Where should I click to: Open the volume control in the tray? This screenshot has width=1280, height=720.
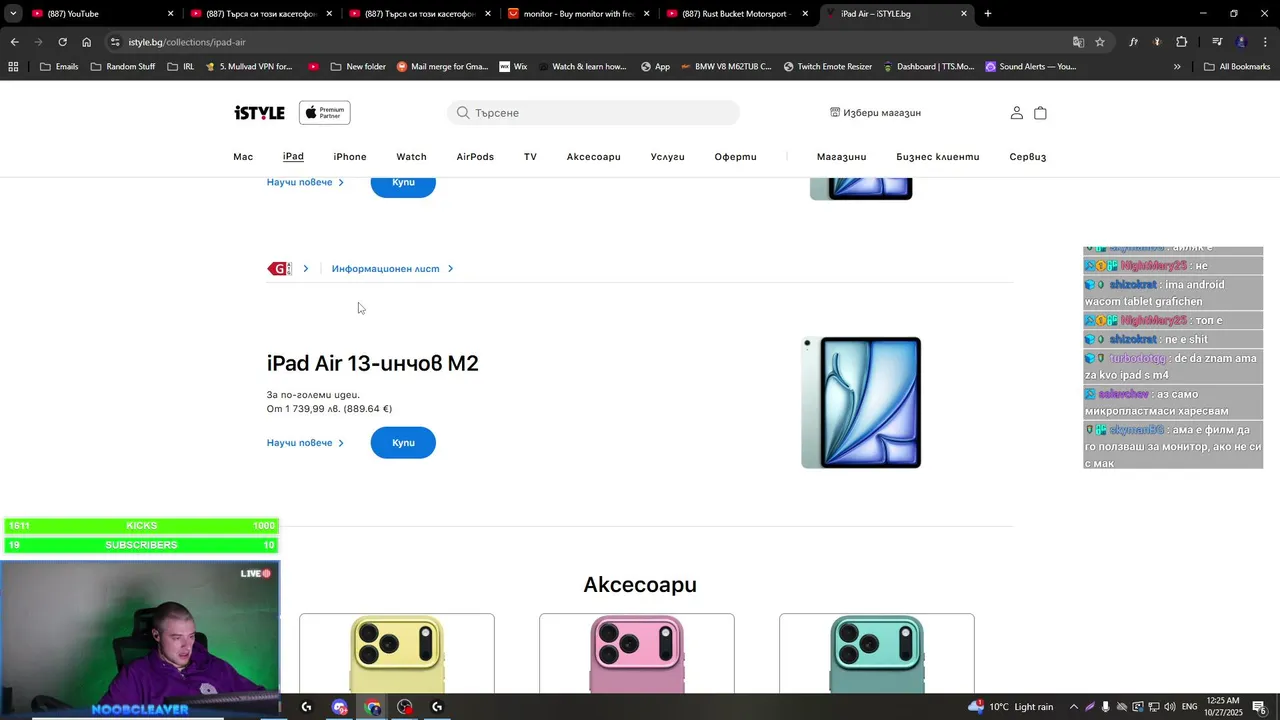pyautogui.click(x=1169, y=707)
